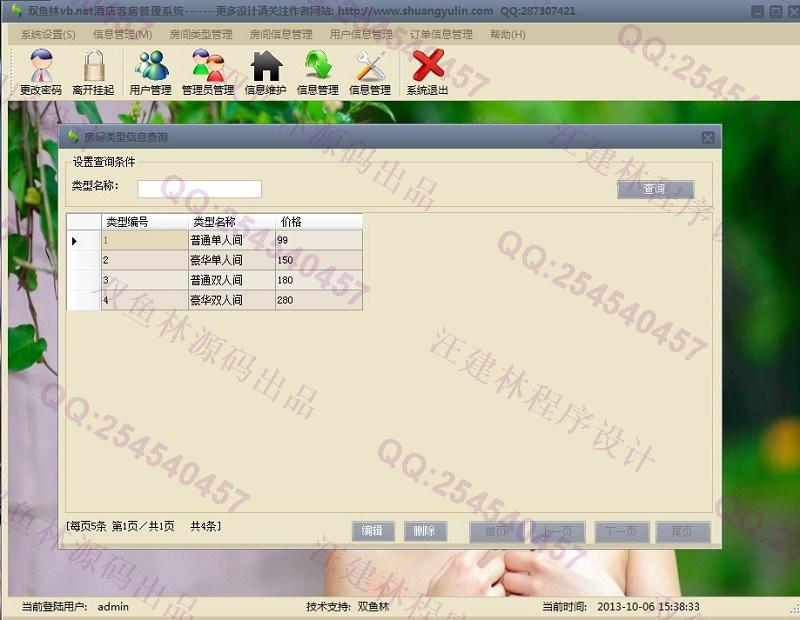Viewport: 800px width, 620px height.
Task: Click the admin username in status bar
Action: [113, 607]
